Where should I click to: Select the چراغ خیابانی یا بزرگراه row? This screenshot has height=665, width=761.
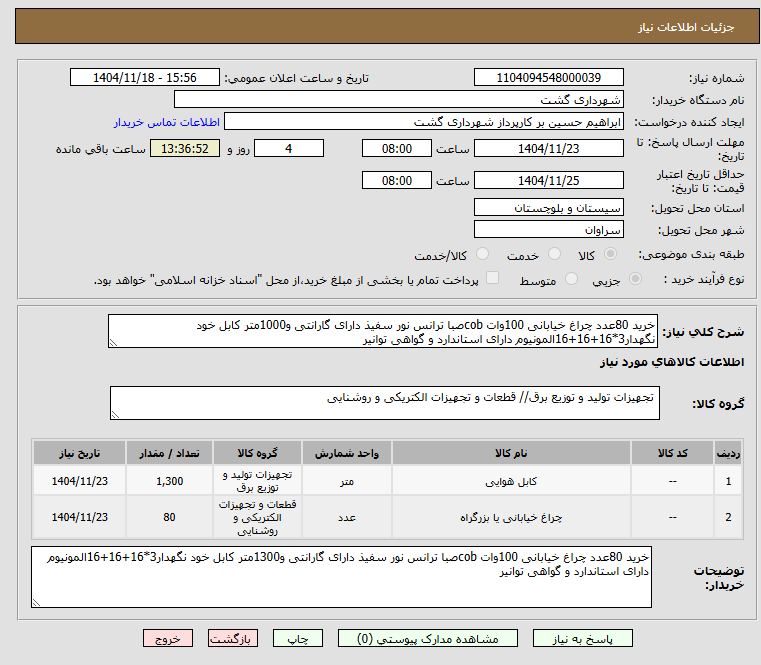pos(387,517)
